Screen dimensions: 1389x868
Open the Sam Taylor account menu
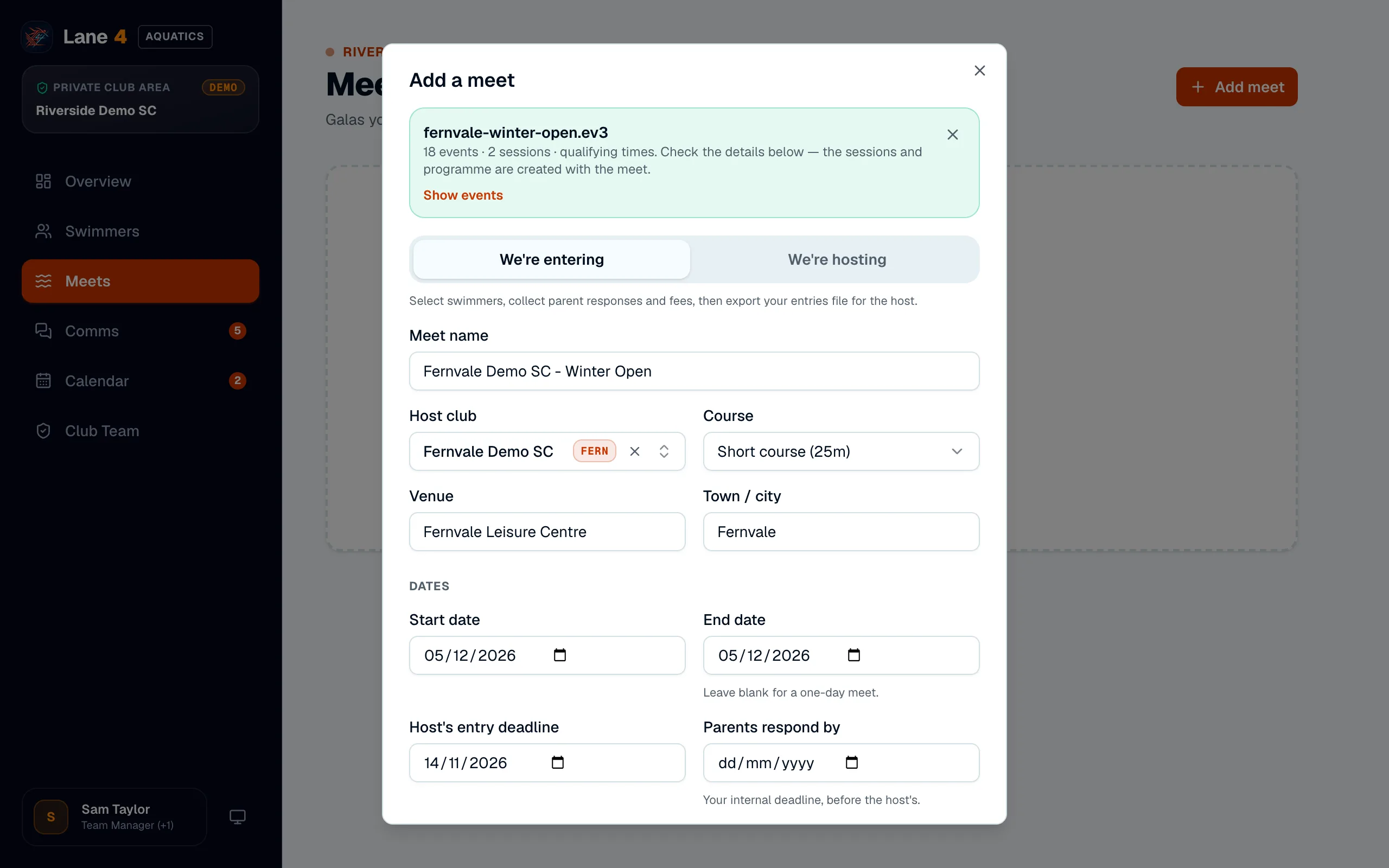[114, 817]
